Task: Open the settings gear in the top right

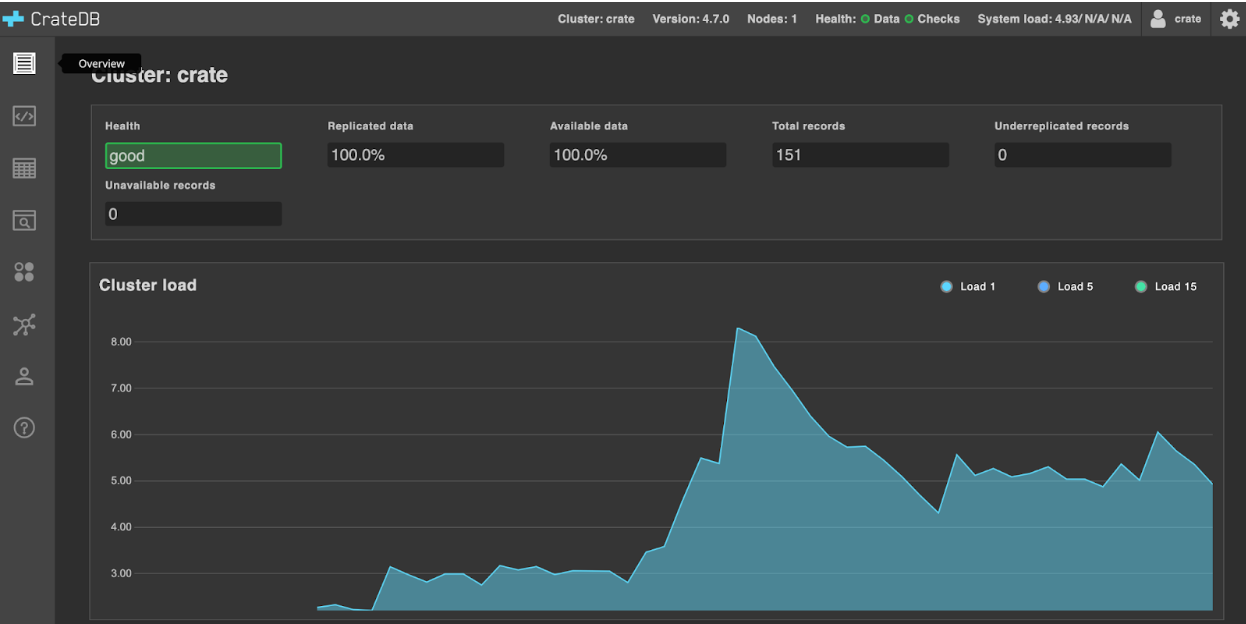Action: pos(1229,18)
